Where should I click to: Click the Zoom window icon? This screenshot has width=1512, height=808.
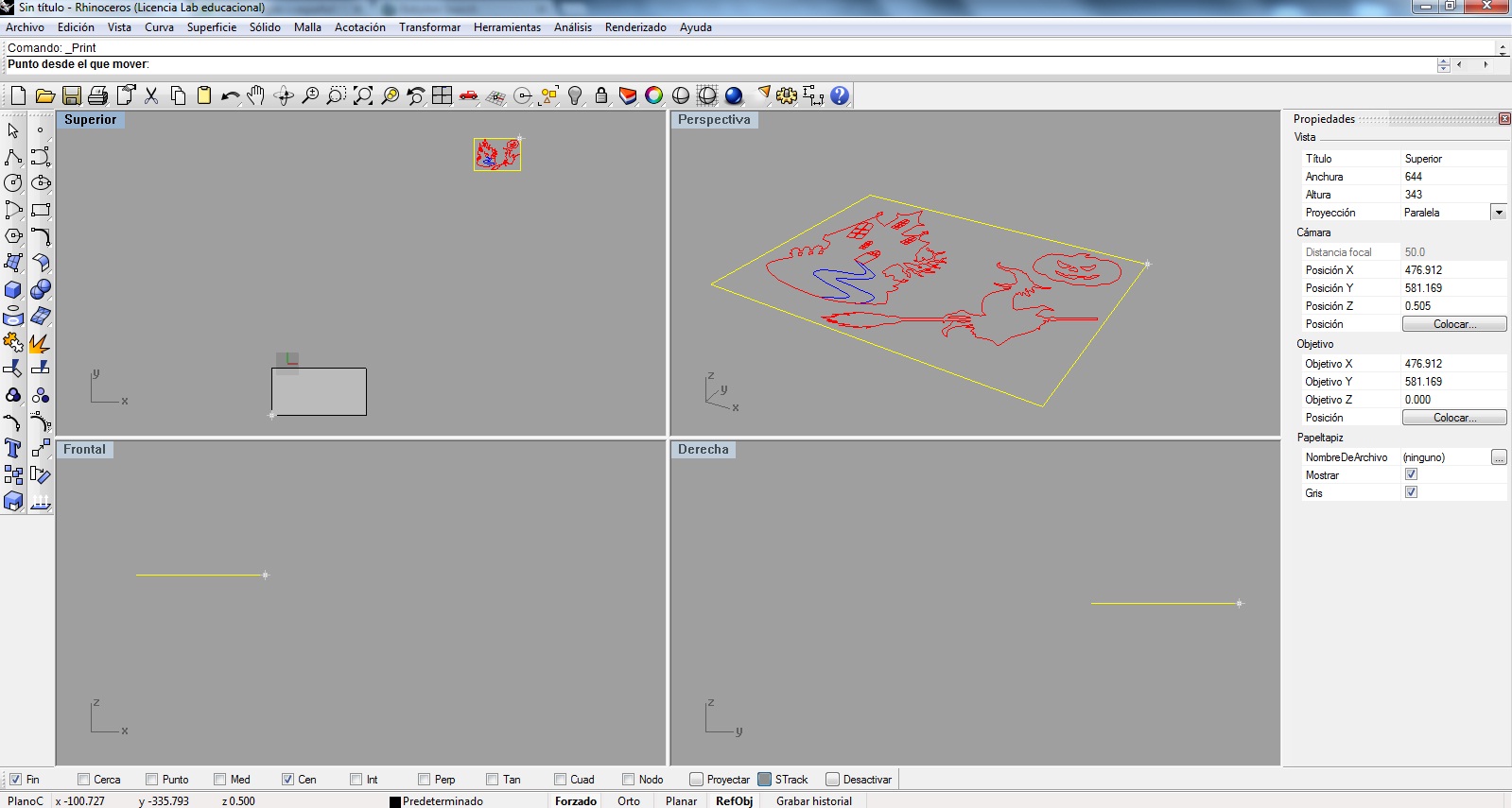pyautogui.click(x=336, y=95)
